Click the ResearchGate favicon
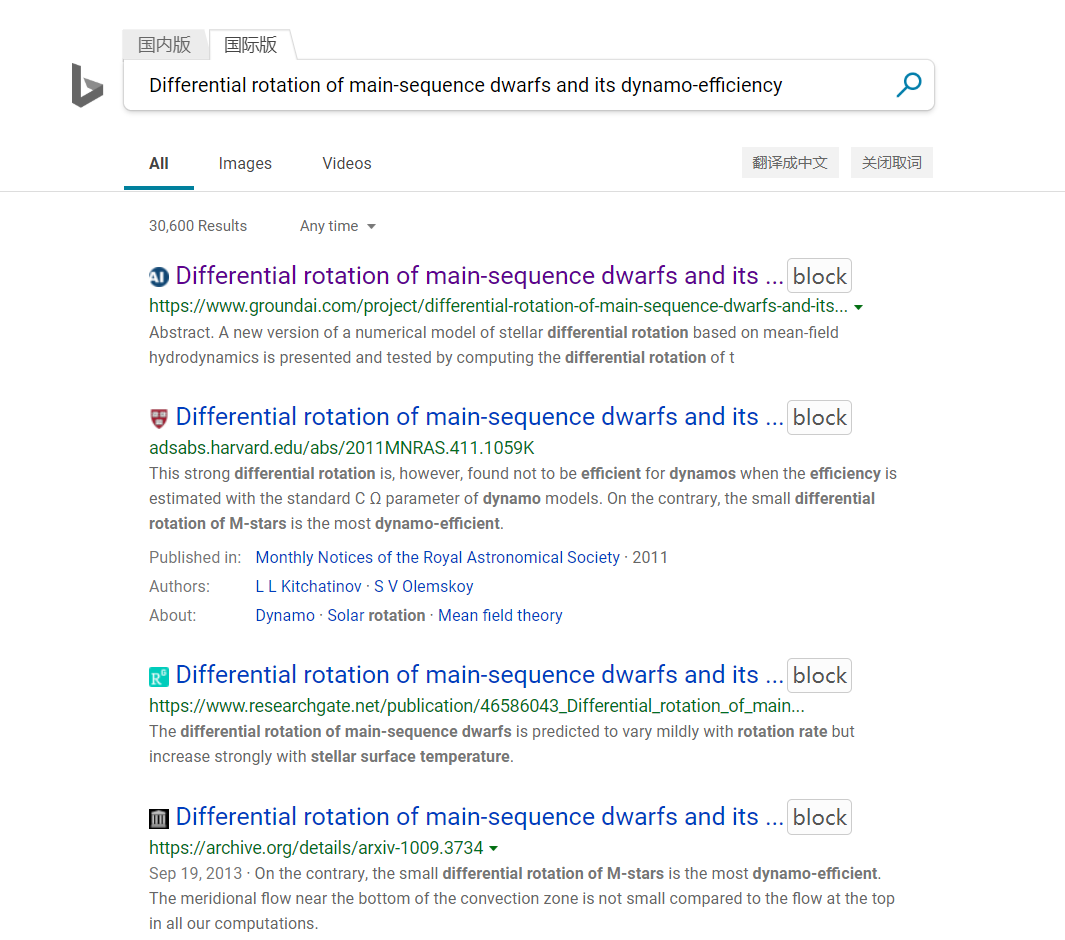The width and height of the screenshot is (1065, 940). pyautogui.click(x=158, y=675)
